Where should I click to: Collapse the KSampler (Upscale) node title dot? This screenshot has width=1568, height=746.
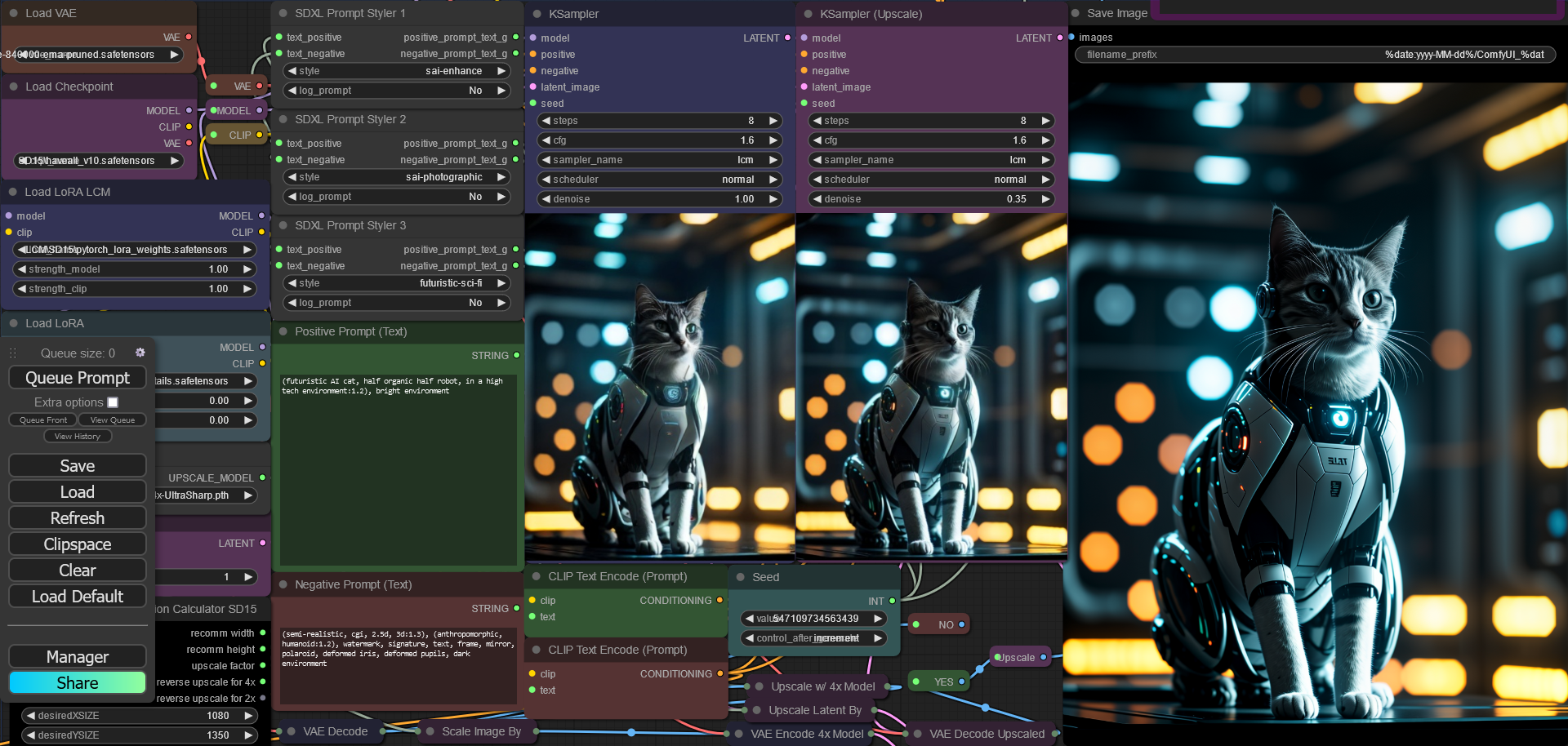pyautogui.click(x=808, y=14)
